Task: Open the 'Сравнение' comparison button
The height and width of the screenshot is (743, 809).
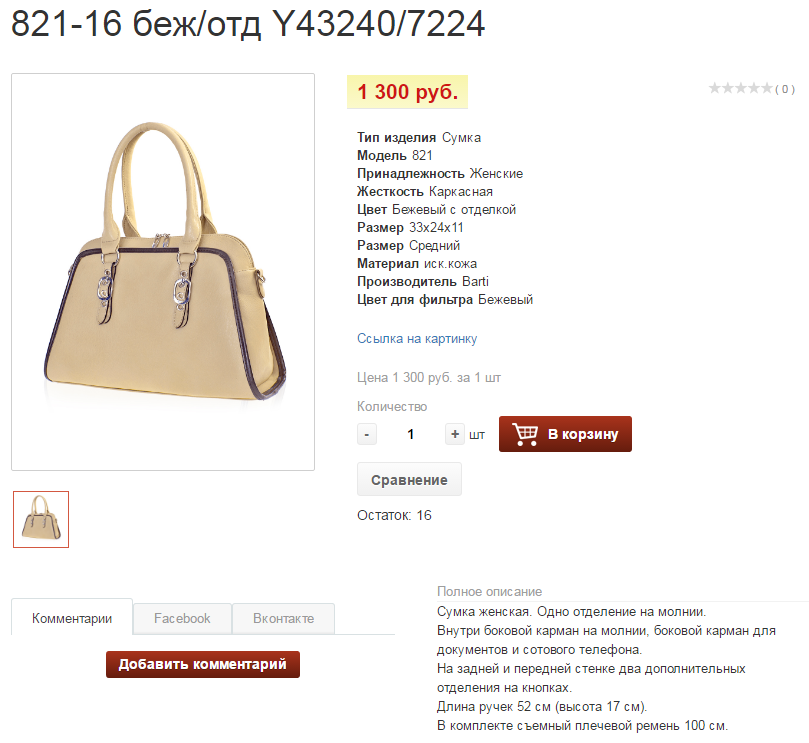Action: point(409,480)
